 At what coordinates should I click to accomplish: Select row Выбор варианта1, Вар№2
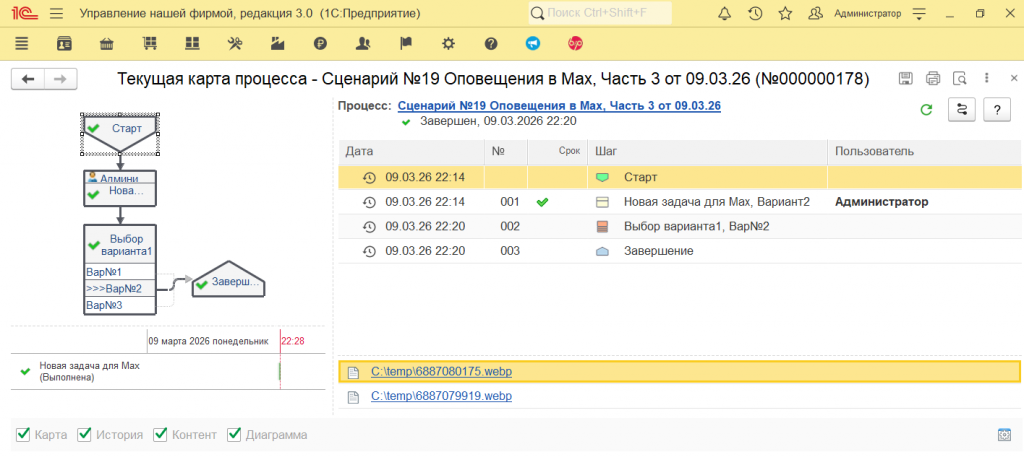coord(679,227)
